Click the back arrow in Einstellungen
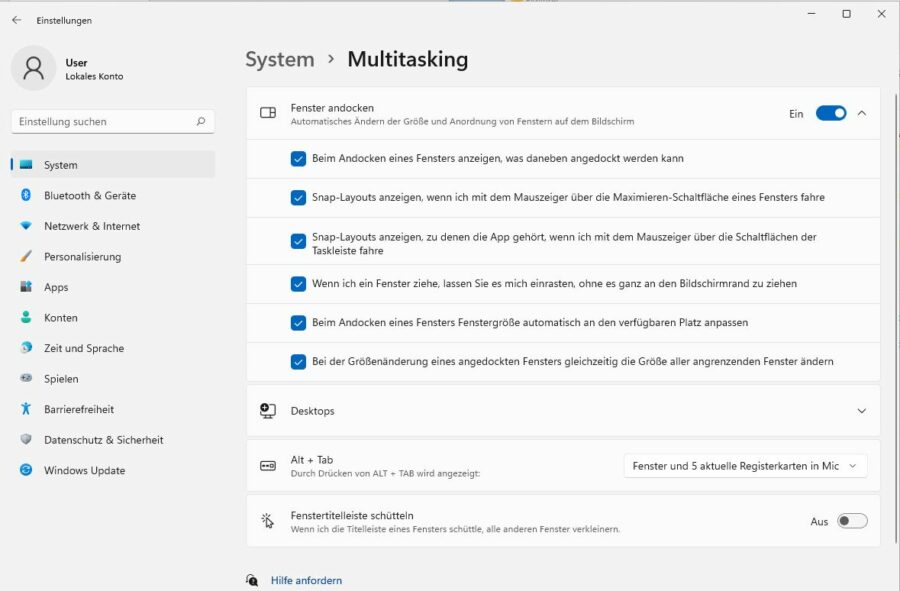The image size is (900, 591). (x=16, y=19)
